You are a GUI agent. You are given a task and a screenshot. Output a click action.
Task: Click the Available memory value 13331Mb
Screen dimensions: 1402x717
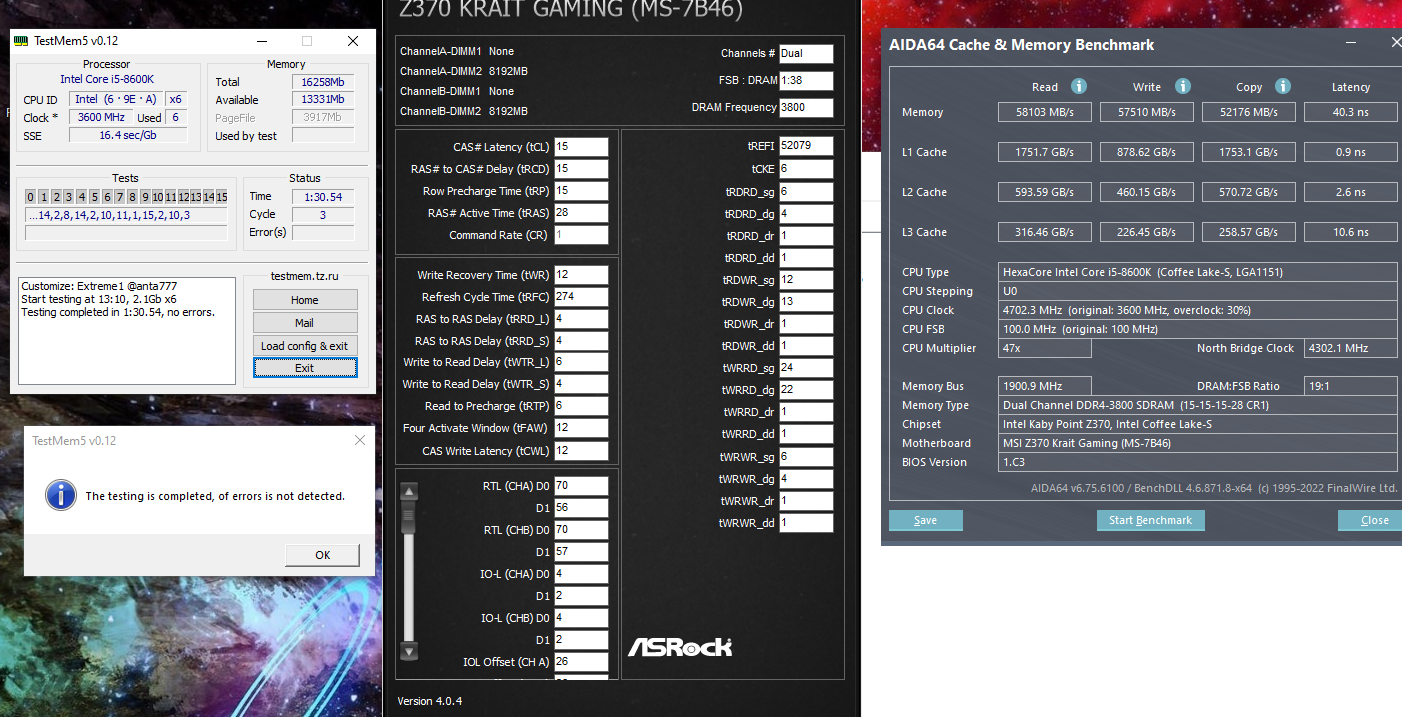point(323,100)
